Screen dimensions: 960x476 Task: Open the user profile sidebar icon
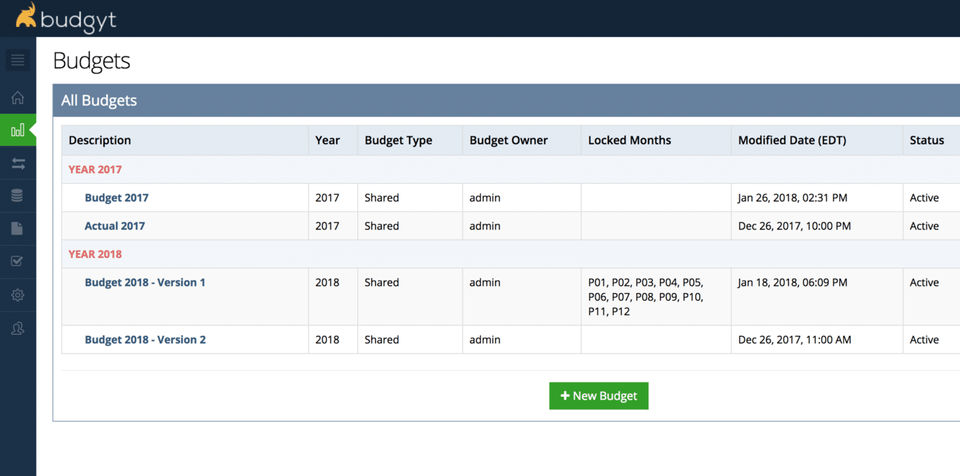coord(17,328)
